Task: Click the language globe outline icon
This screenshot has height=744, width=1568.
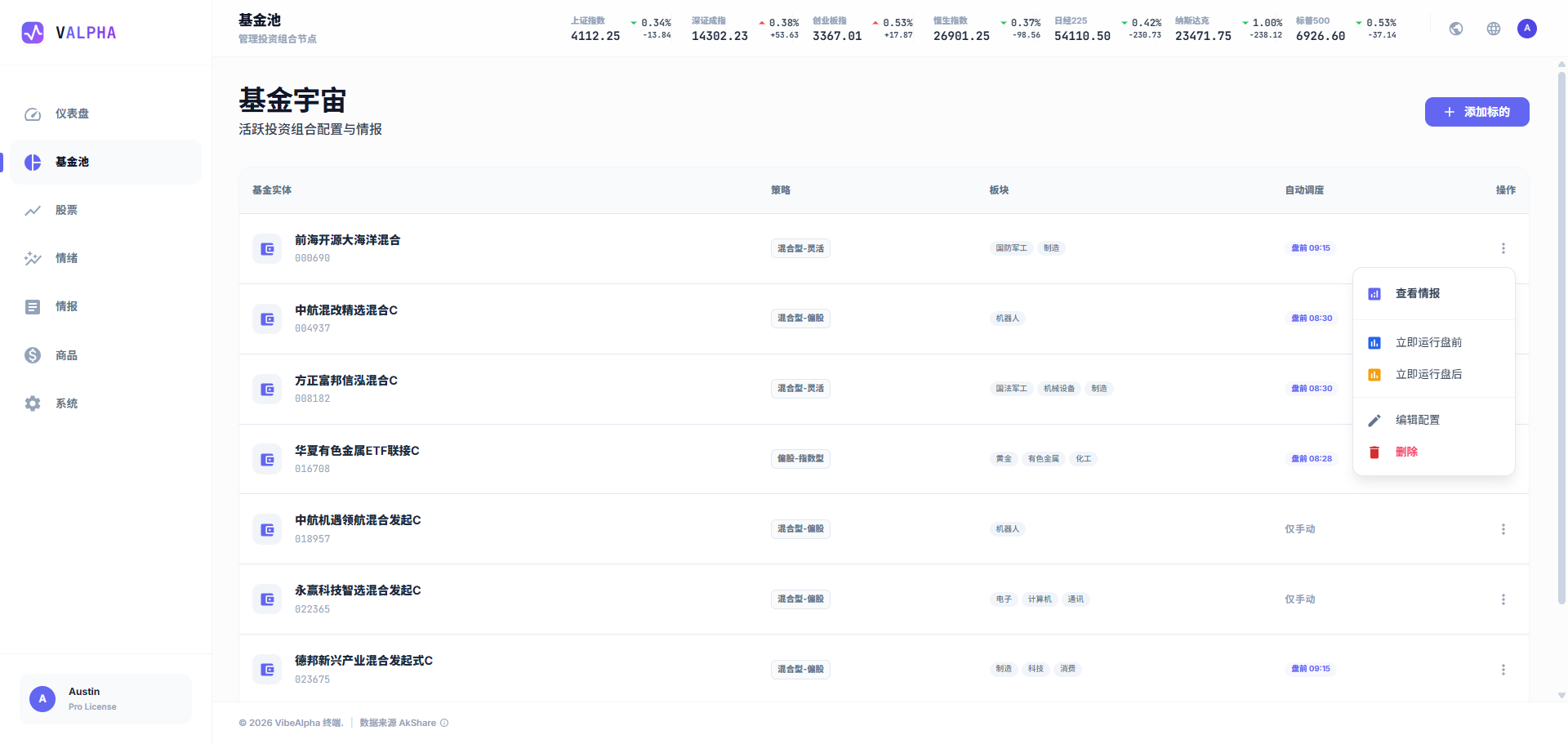Action: coord(1494,29)
